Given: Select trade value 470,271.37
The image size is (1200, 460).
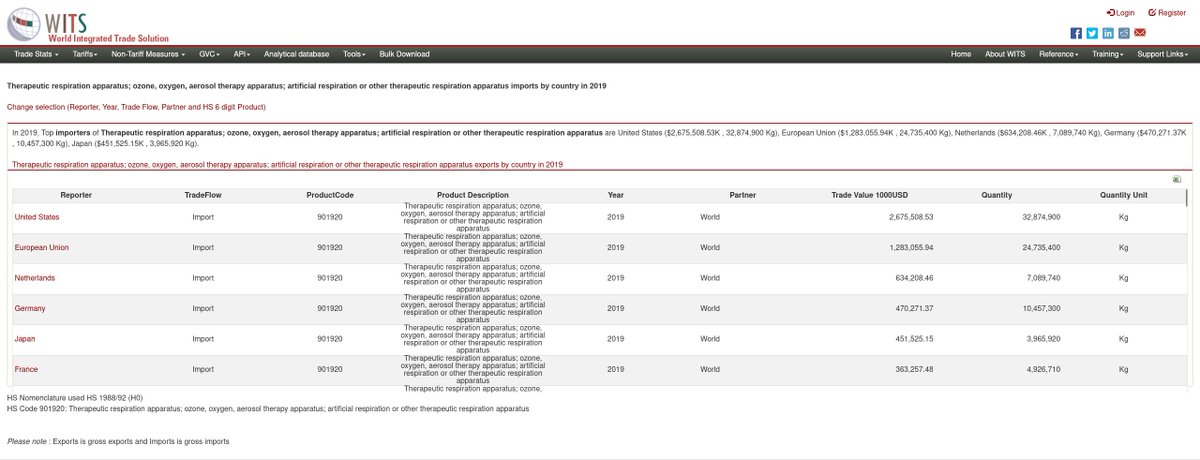Looking at the screenshot, I should (914, 308).
